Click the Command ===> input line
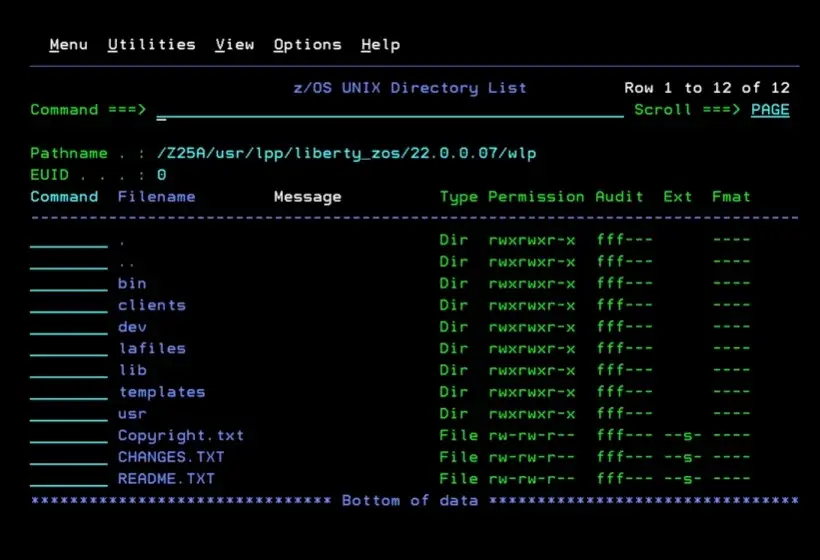The image size is (820, 560). tap(390, 110)
